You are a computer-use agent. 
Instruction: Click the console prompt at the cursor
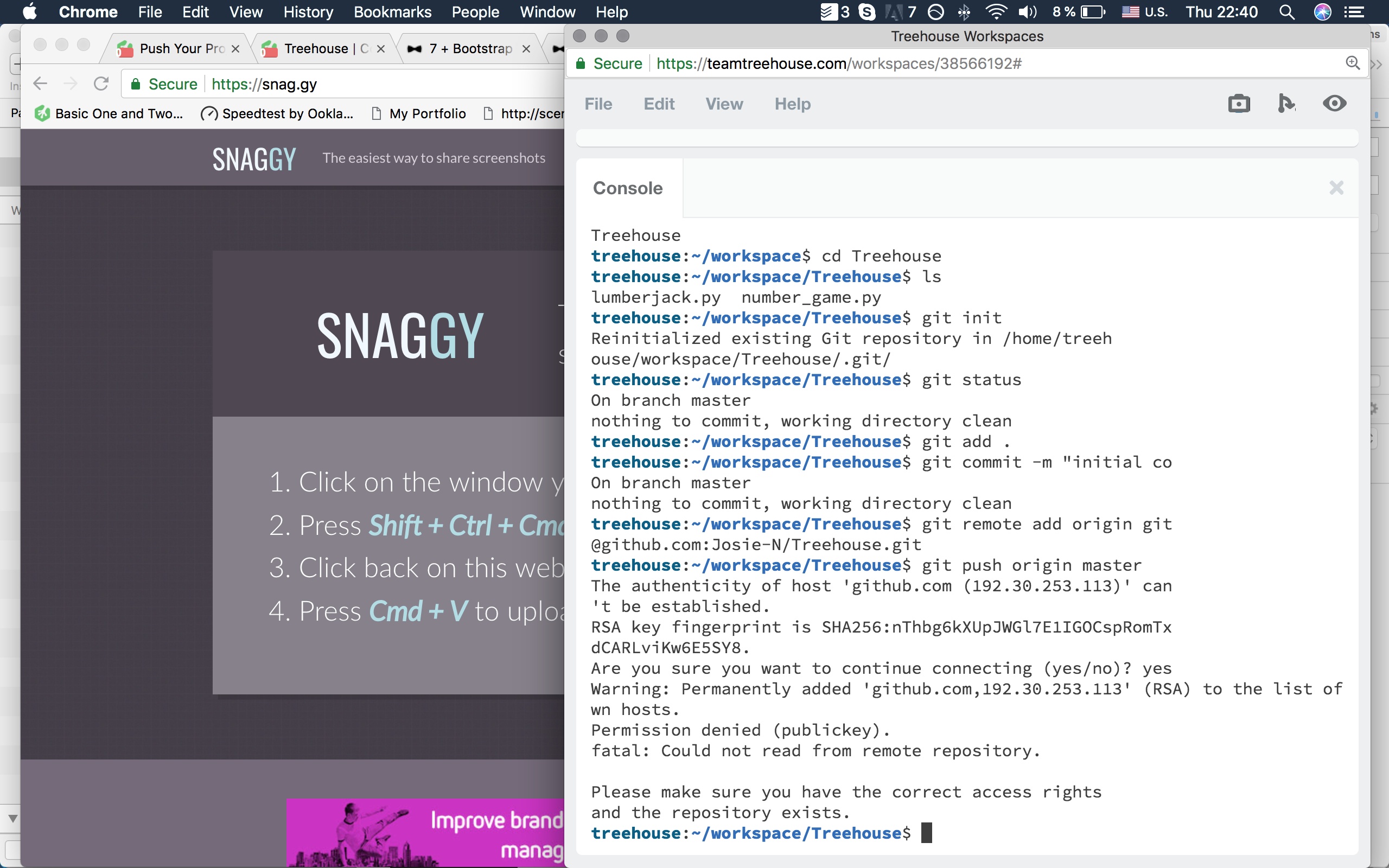click(926, 833)
